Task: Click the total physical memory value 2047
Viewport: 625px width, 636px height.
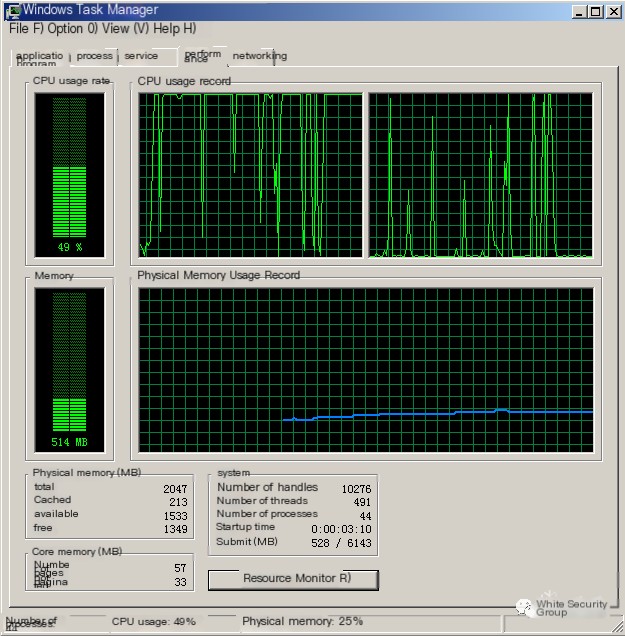Action: [x=175, y=489]
